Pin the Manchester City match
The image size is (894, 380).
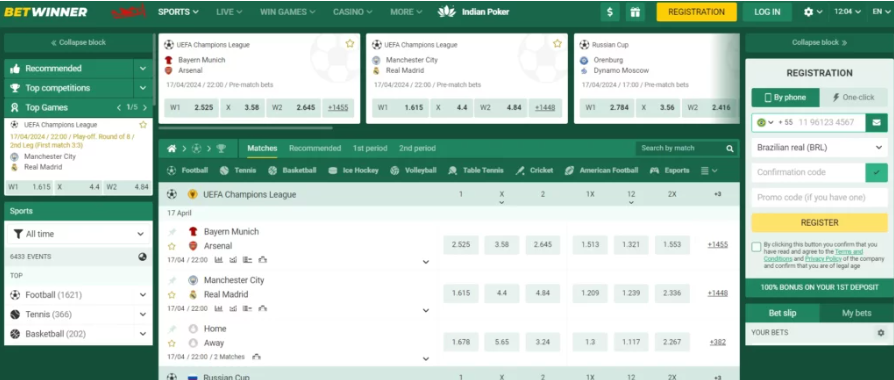coord(172,280)
